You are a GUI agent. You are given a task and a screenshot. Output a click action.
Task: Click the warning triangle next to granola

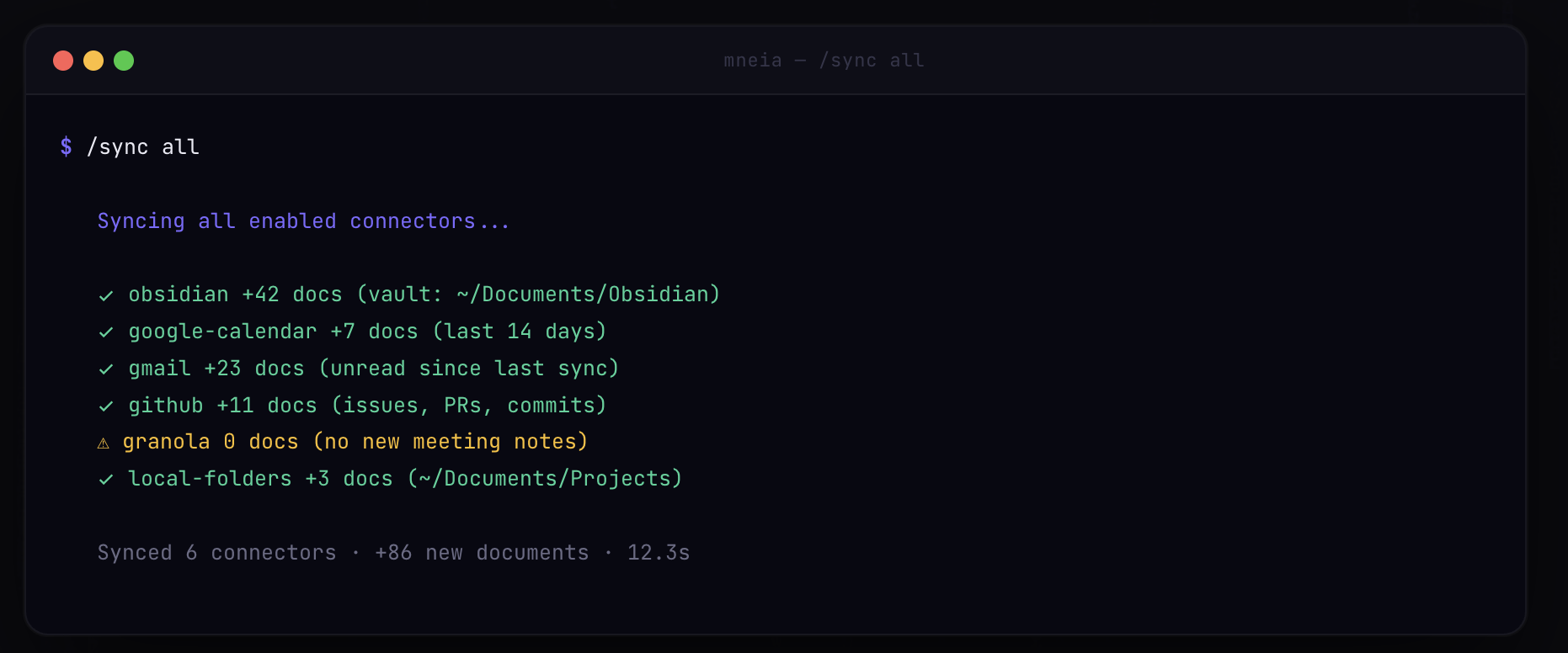[x=104, y=443]
